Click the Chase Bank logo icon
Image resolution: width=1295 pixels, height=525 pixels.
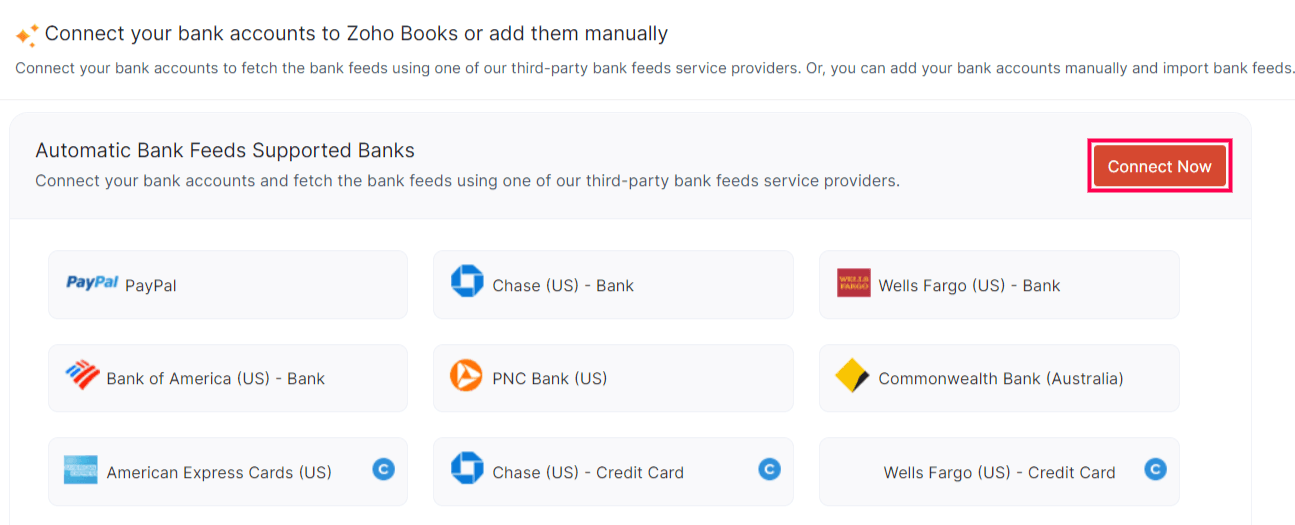click(467, 282)
